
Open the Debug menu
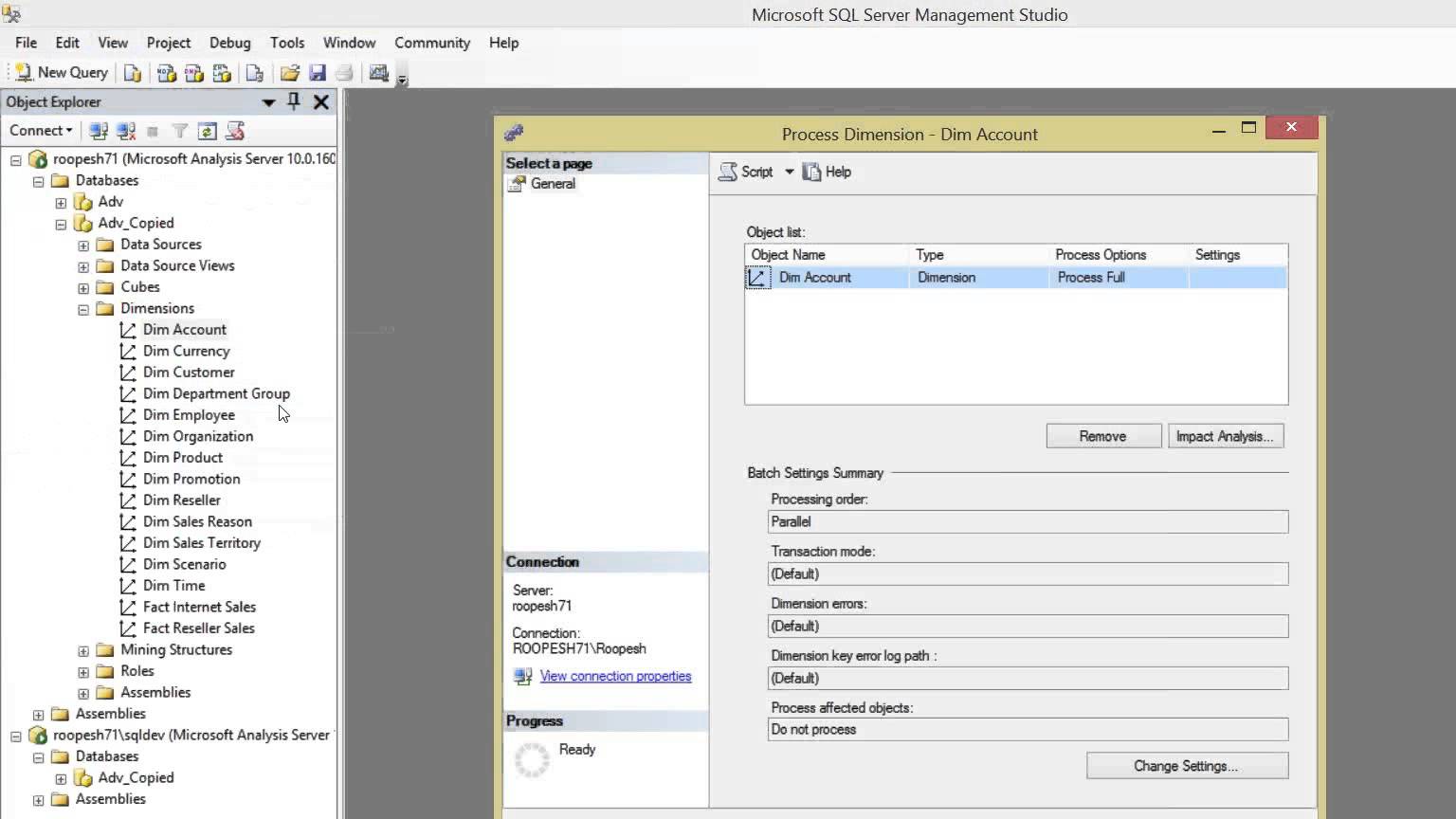click(x=230, y=43)
